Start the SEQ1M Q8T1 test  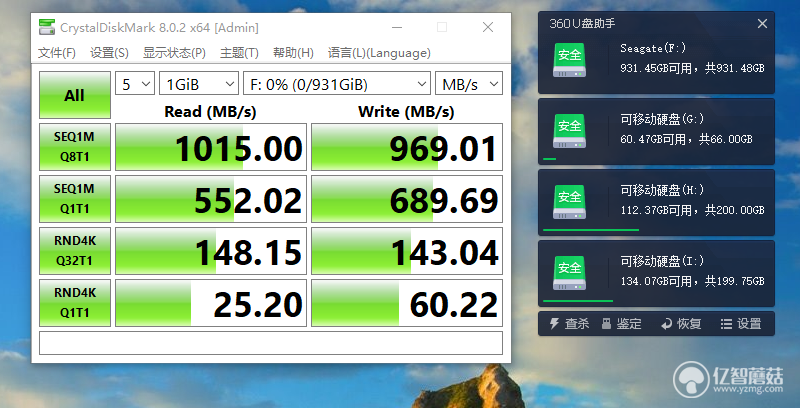(x=75, y=147)
